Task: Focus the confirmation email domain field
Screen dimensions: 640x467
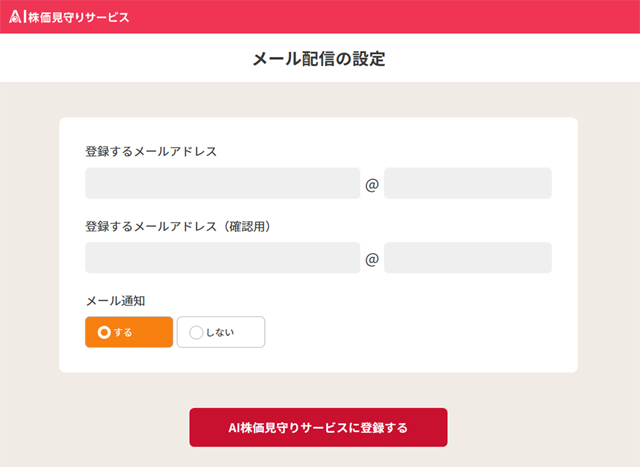Action: point(467,258)
